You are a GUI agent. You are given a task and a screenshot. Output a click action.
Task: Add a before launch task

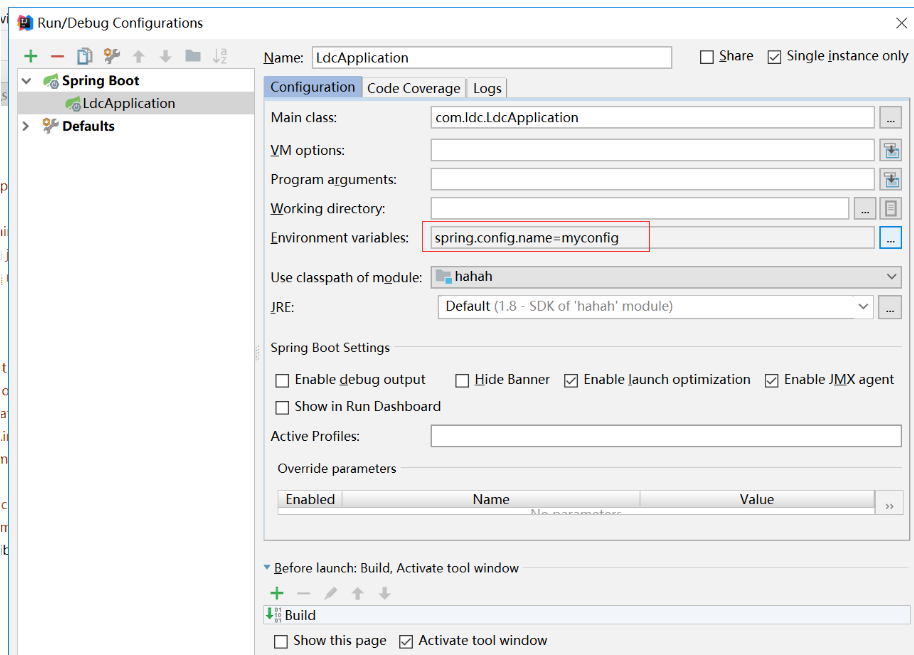[x=277, y=593]
